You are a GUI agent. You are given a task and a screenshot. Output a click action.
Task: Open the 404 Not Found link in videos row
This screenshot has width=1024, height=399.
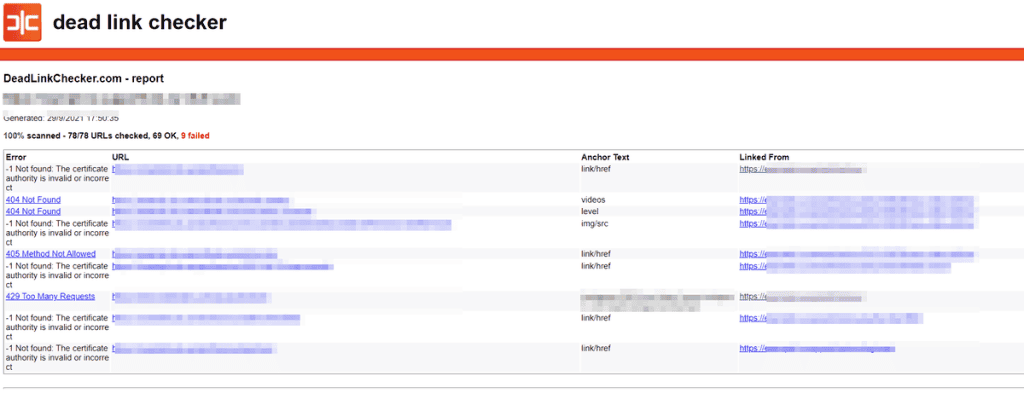[33, 200]
